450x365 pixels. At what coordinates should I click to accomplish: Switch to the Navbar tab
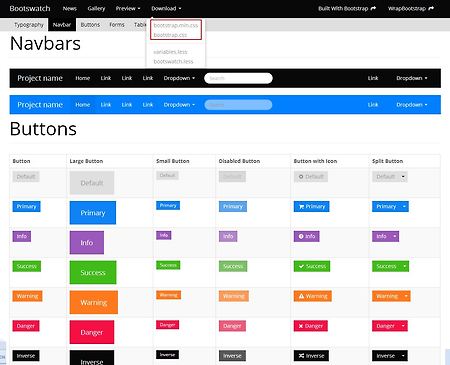pos(62,25)
